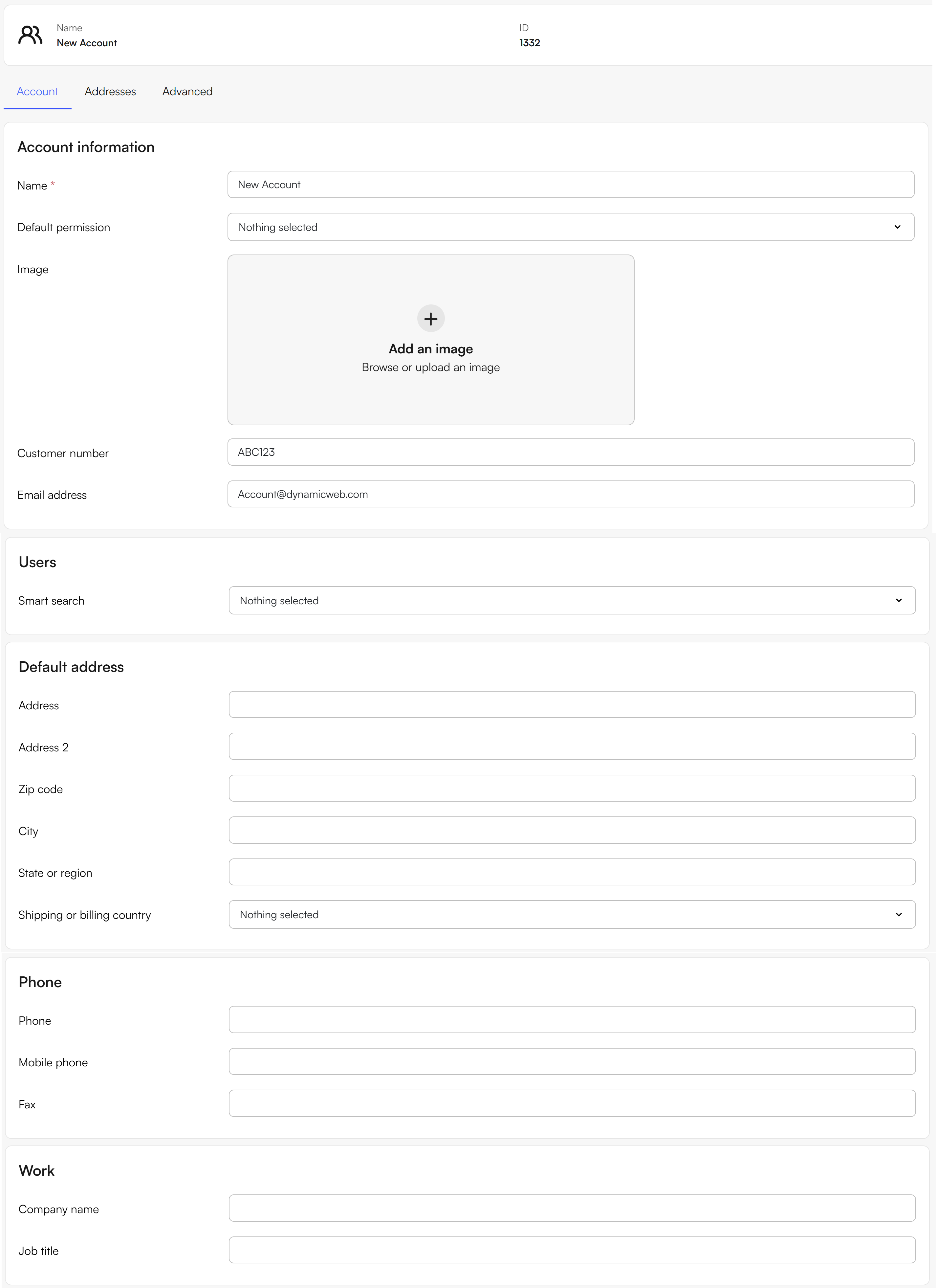This screenshot has width=936, height=1288.
Task: Click the New Account name label in the header
Action: tap(86, 43)
